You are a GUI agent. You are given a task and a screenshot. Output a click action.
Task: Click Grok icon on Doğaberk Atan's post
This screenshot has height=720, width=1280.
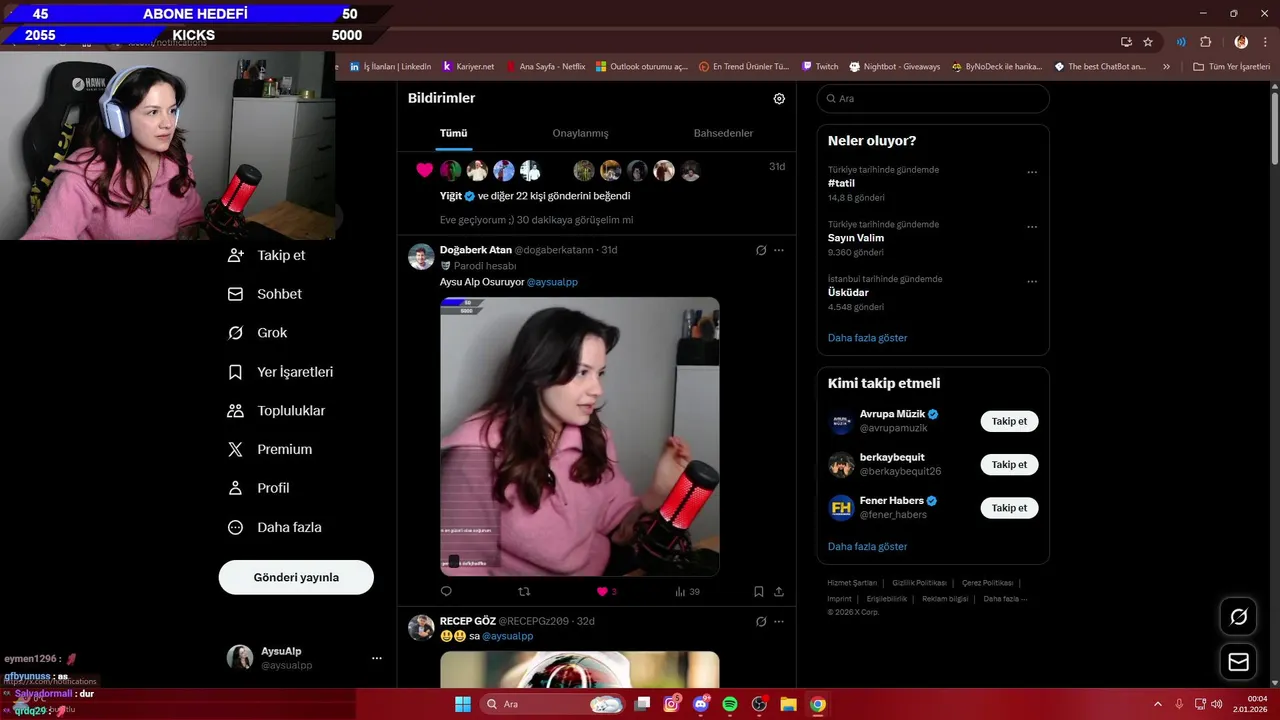[761, 250]
